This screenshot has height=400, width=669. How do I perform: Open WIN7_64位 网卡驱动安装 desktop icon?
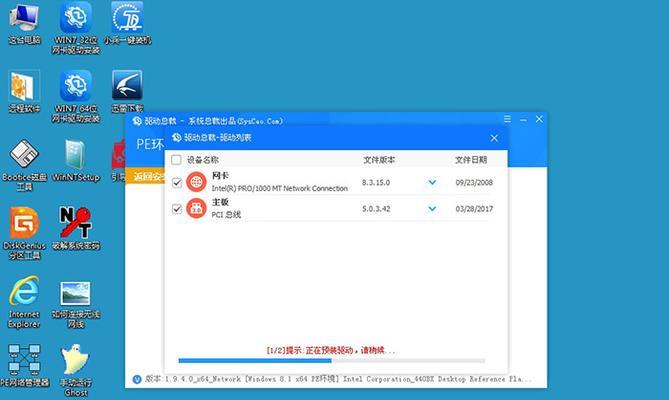pyautogui.click(x=76, y=96)
